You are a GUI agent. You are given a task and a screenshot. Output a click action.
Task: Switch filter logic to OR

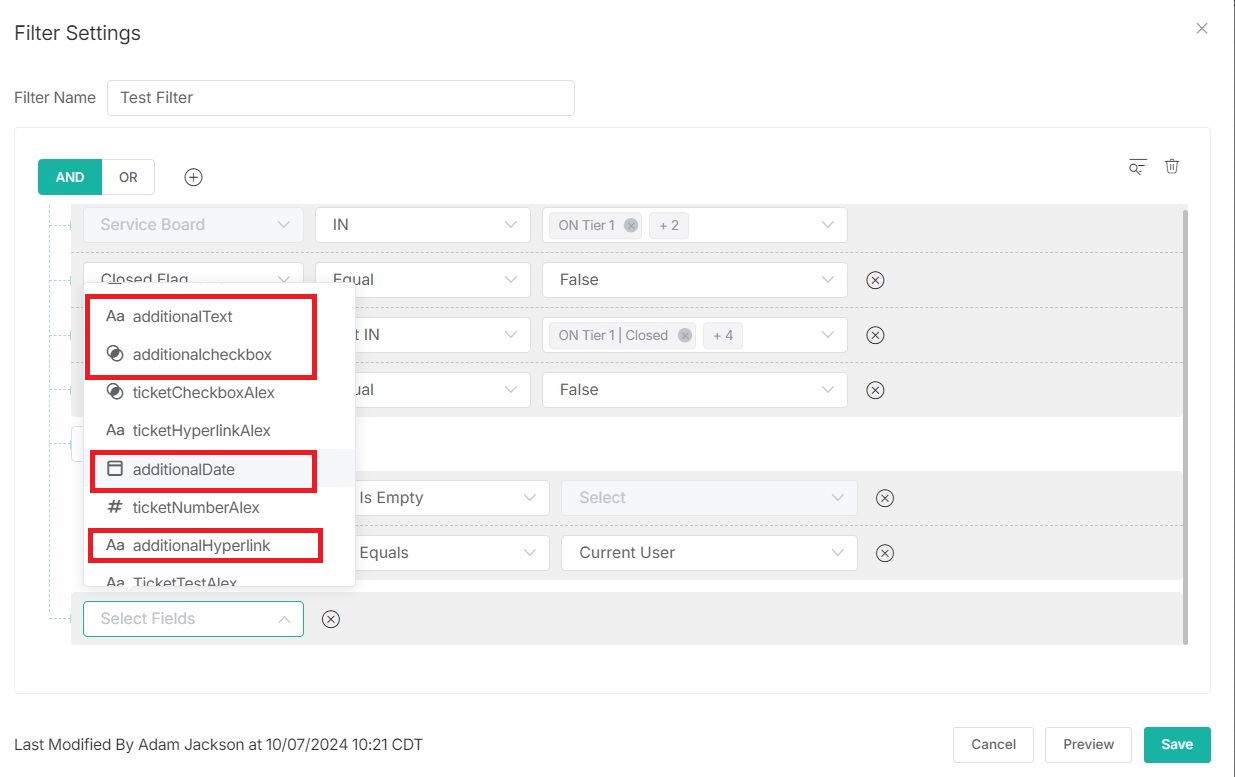127,176
